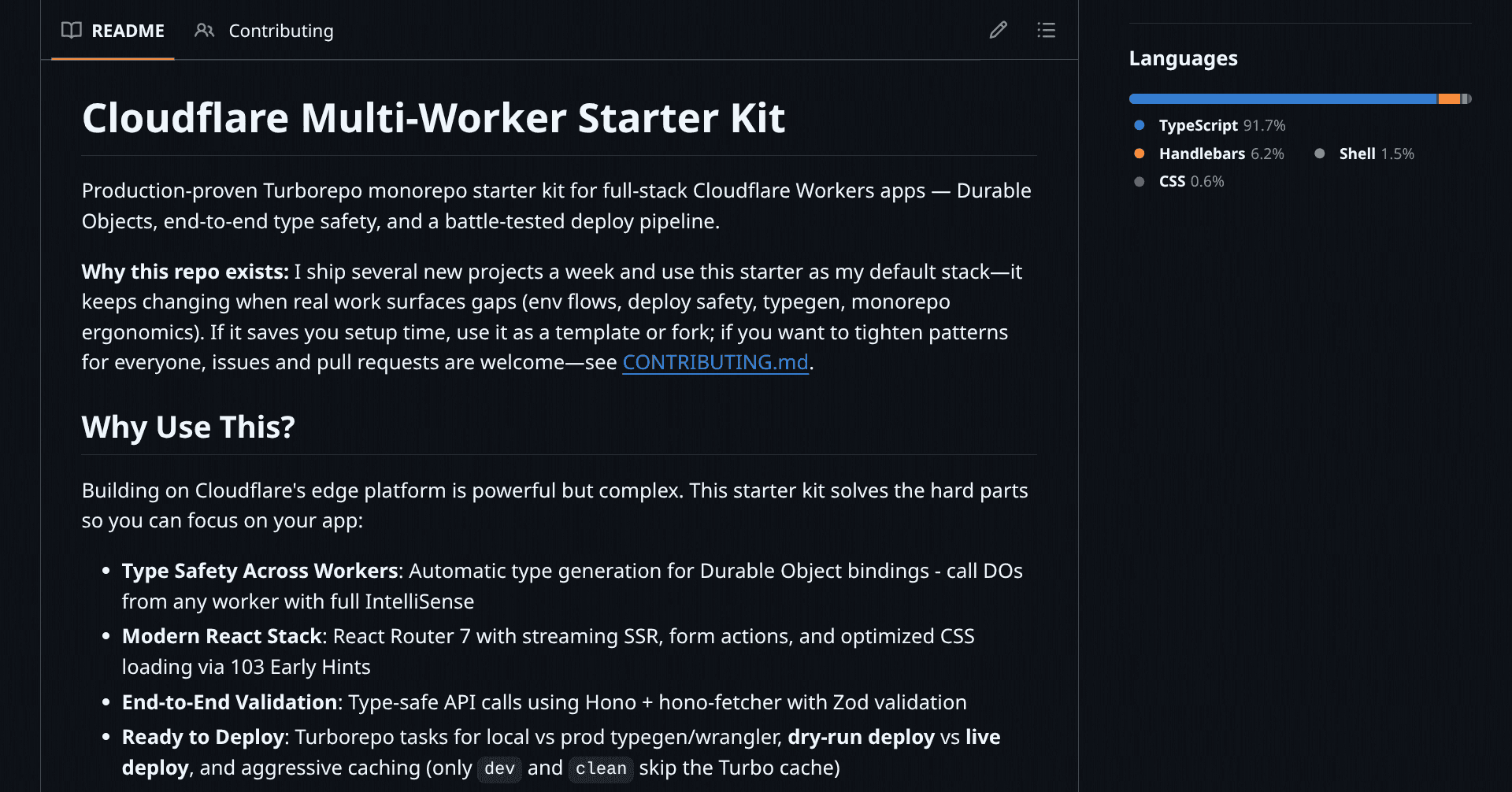Click the bold 'Why this repo exists:' text
Image resolution: width=1512 pixels, height=792 pixels.
(185, 272)
